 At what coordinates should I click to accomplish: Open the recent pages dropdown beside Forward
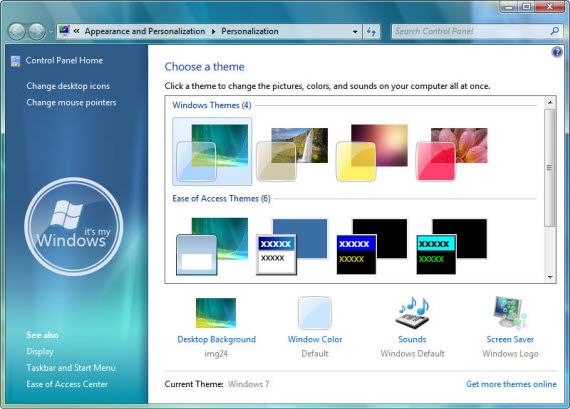click(x=50, y=32)
